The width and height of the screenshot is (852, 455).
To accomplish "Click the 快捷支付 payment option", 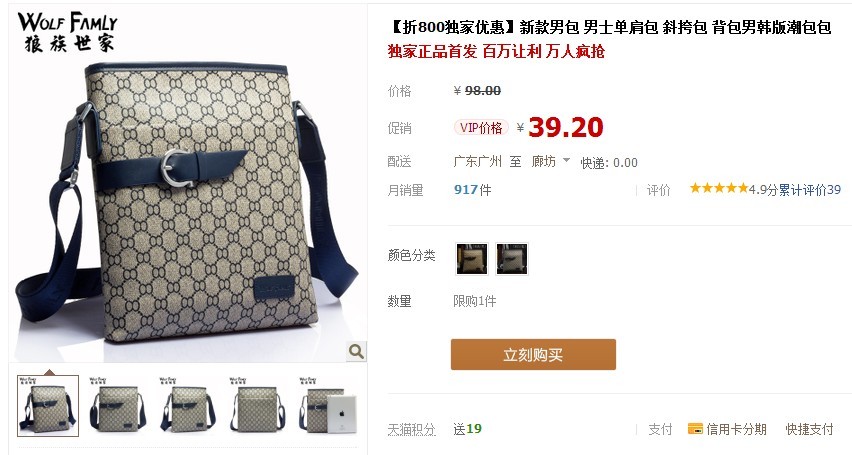I will coord(809,429).
